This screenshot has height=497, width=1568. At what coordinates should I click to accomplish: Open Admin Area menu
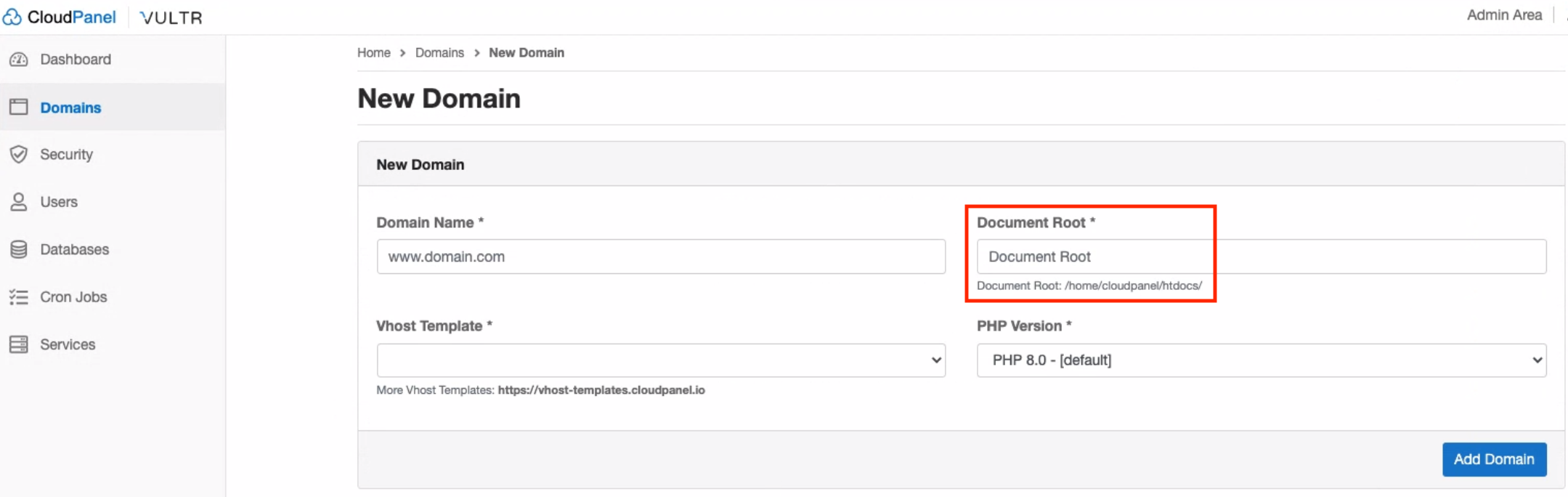click(1503, 15)
